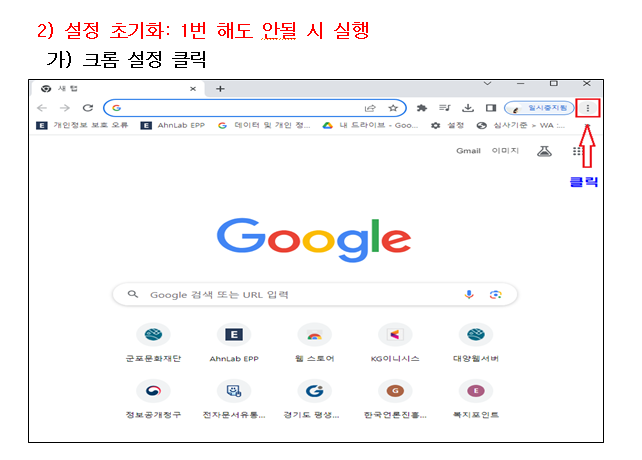Open the KG이니시스 shortcut
The width and height of the screenshot is (642, 460).
[395, 343]
